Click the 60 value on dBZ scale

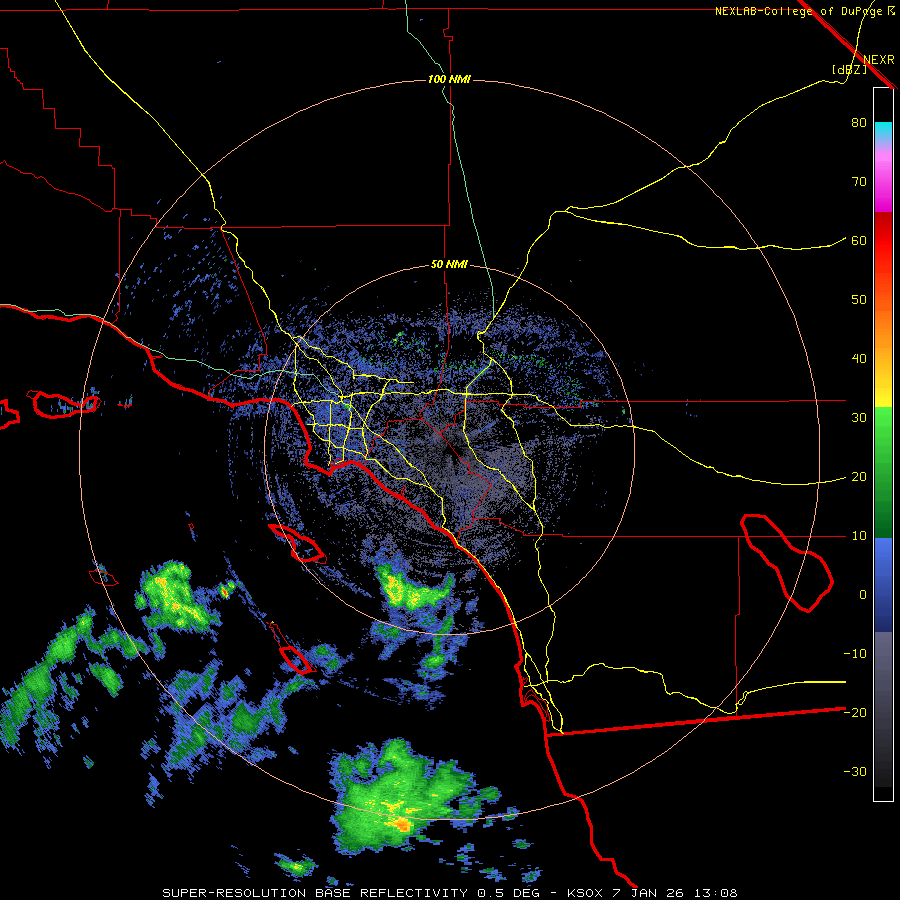(859, 241)
